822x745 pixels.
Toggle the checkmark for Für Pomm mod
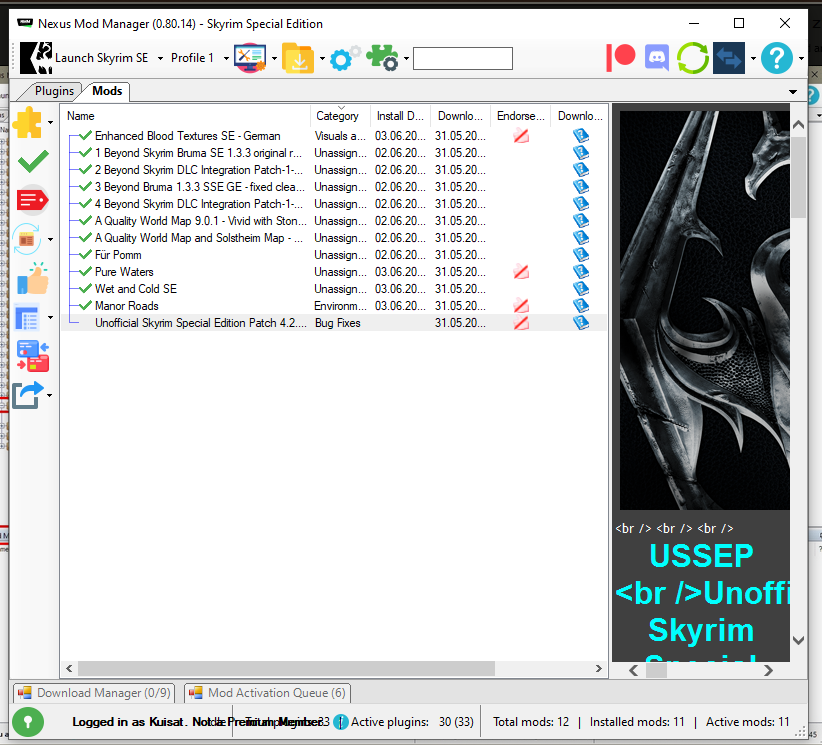(85, 255)
